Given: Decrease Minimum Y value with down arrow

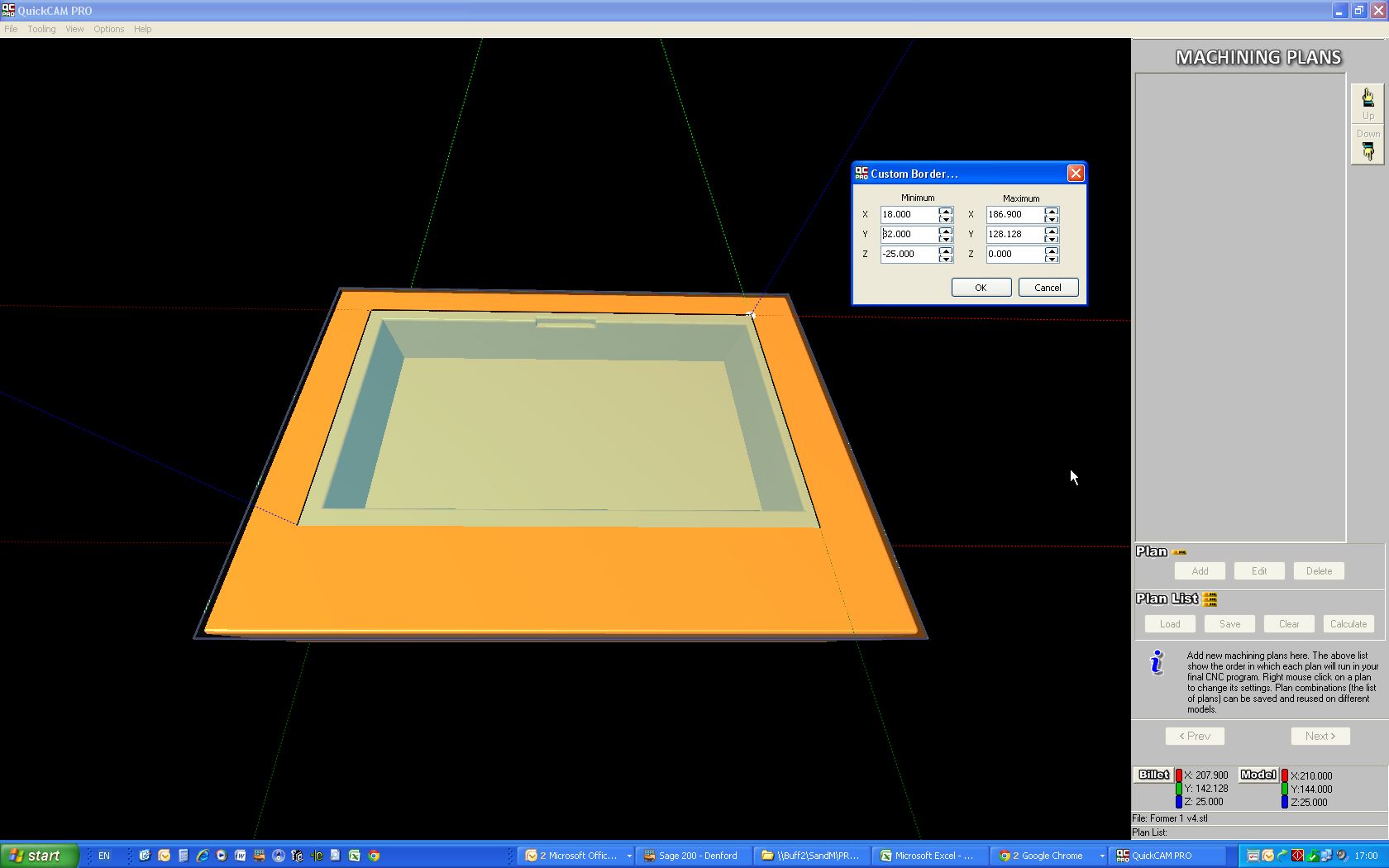Looking at the screenshot, I should (946, 239).
